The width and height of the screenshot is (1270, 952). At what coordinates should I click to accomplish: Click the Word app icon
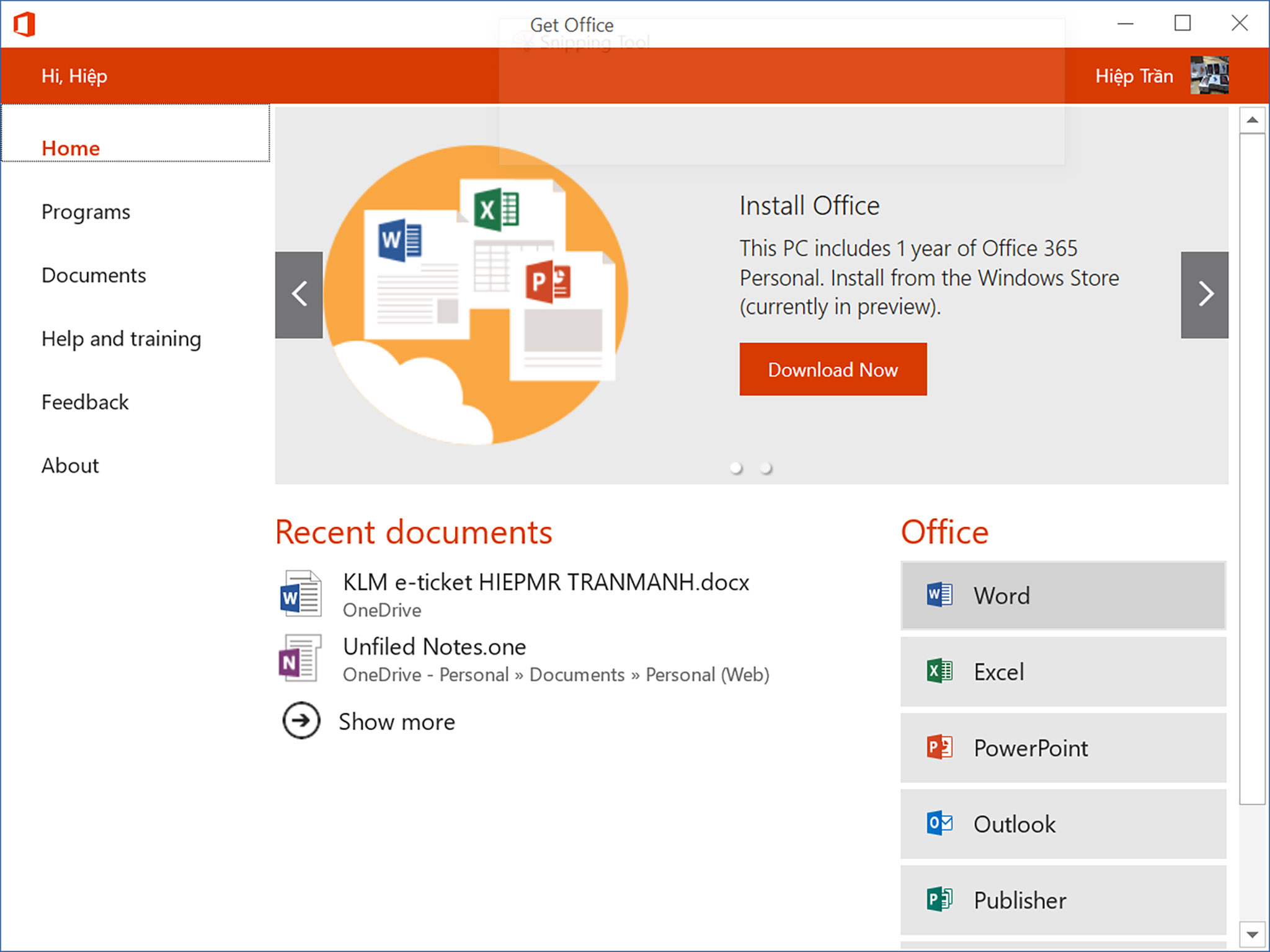(939, 595)
